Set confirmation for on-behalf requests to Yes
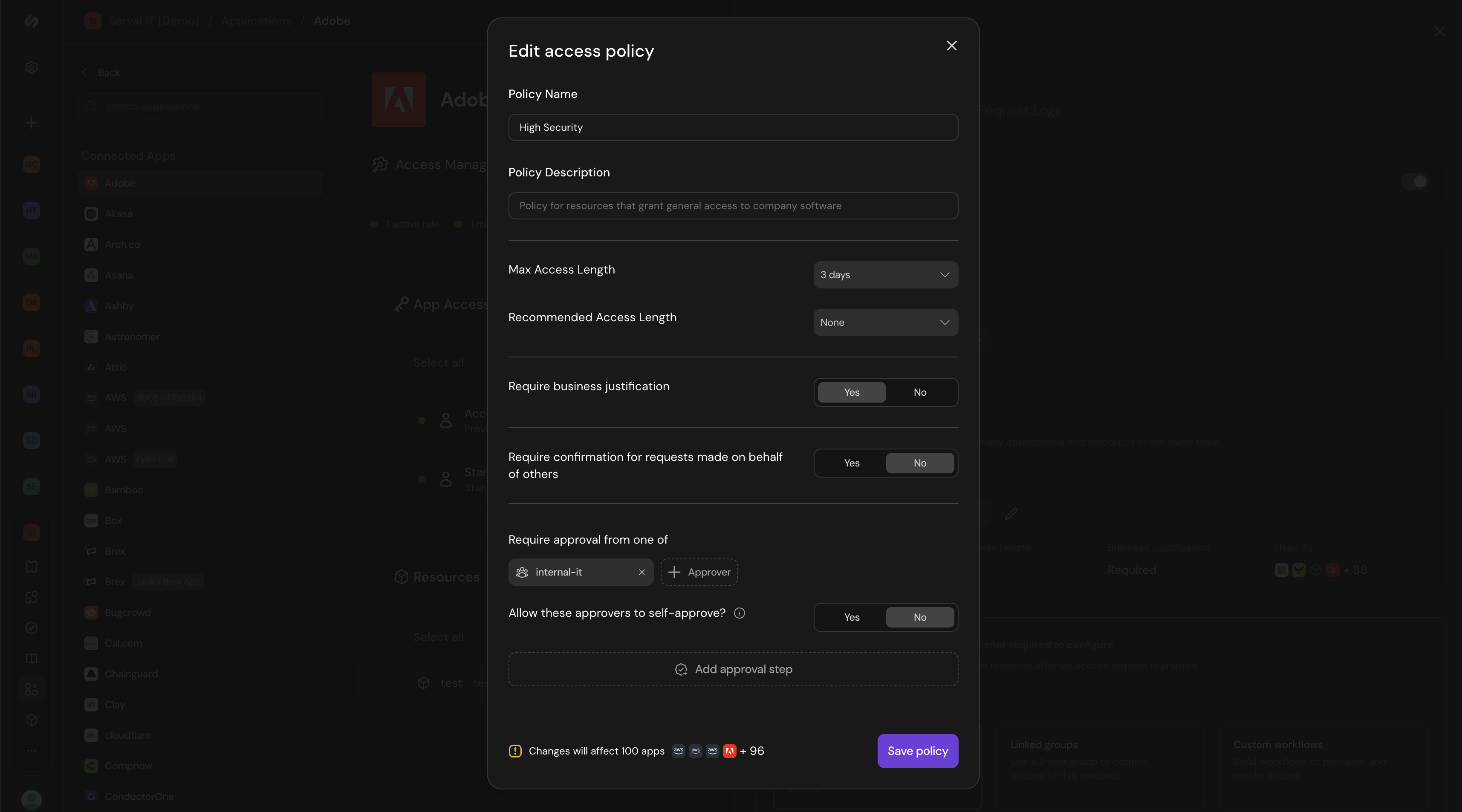The width and height of the screenshot is (1462, 812). click(851, 463)
